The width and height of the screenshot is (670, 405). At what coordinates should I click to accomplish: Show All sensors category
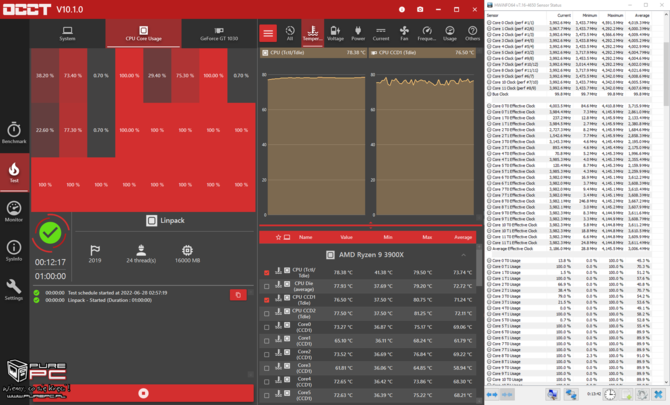[290, 33]
